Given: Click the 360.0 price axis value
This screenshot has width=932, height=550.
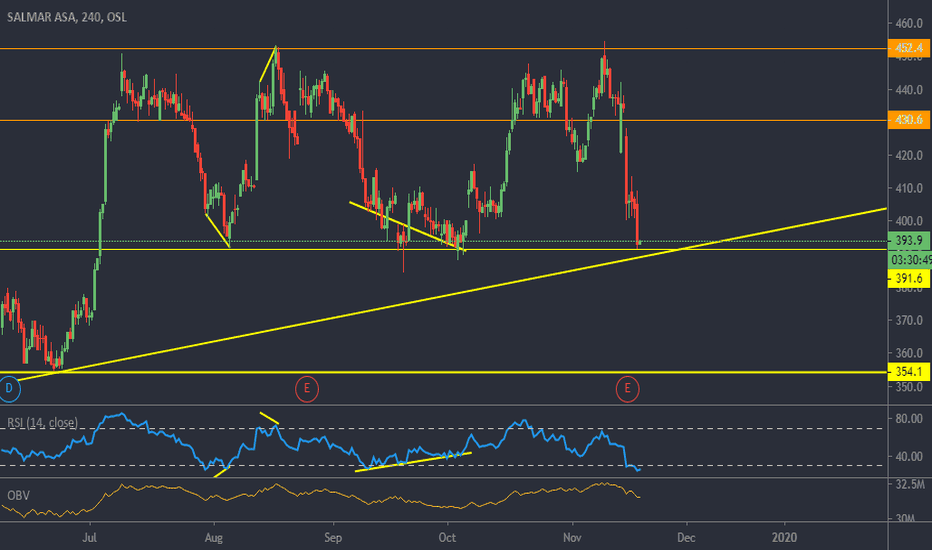Looking at the screenshot, I should [909, 353].
